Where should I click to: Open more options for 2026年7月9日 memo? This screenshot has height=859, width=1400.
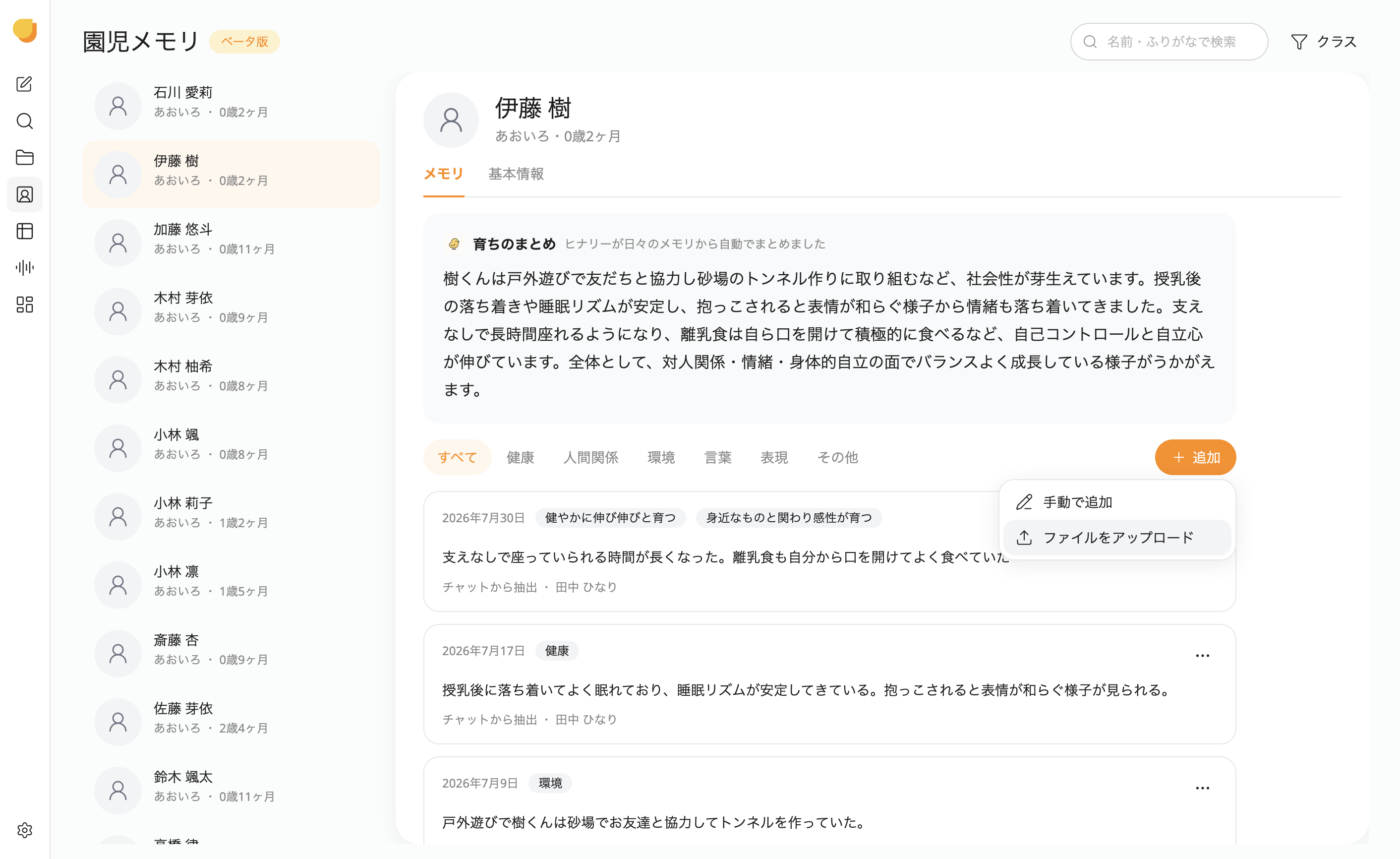click(x=1202, y=788)
